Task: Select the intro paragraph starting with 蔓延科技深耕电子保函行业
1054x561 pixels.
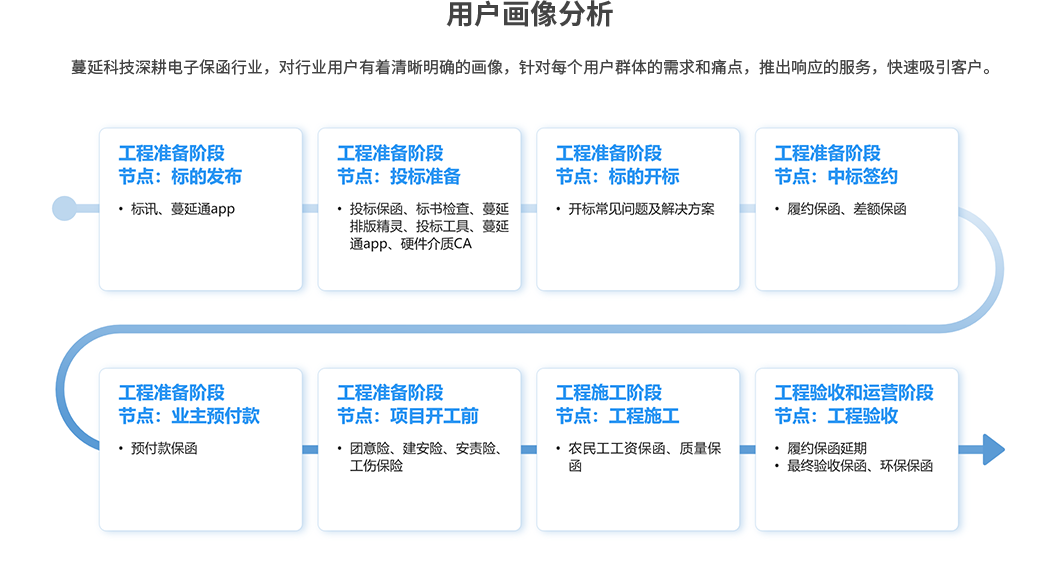Action: point(533,68)
